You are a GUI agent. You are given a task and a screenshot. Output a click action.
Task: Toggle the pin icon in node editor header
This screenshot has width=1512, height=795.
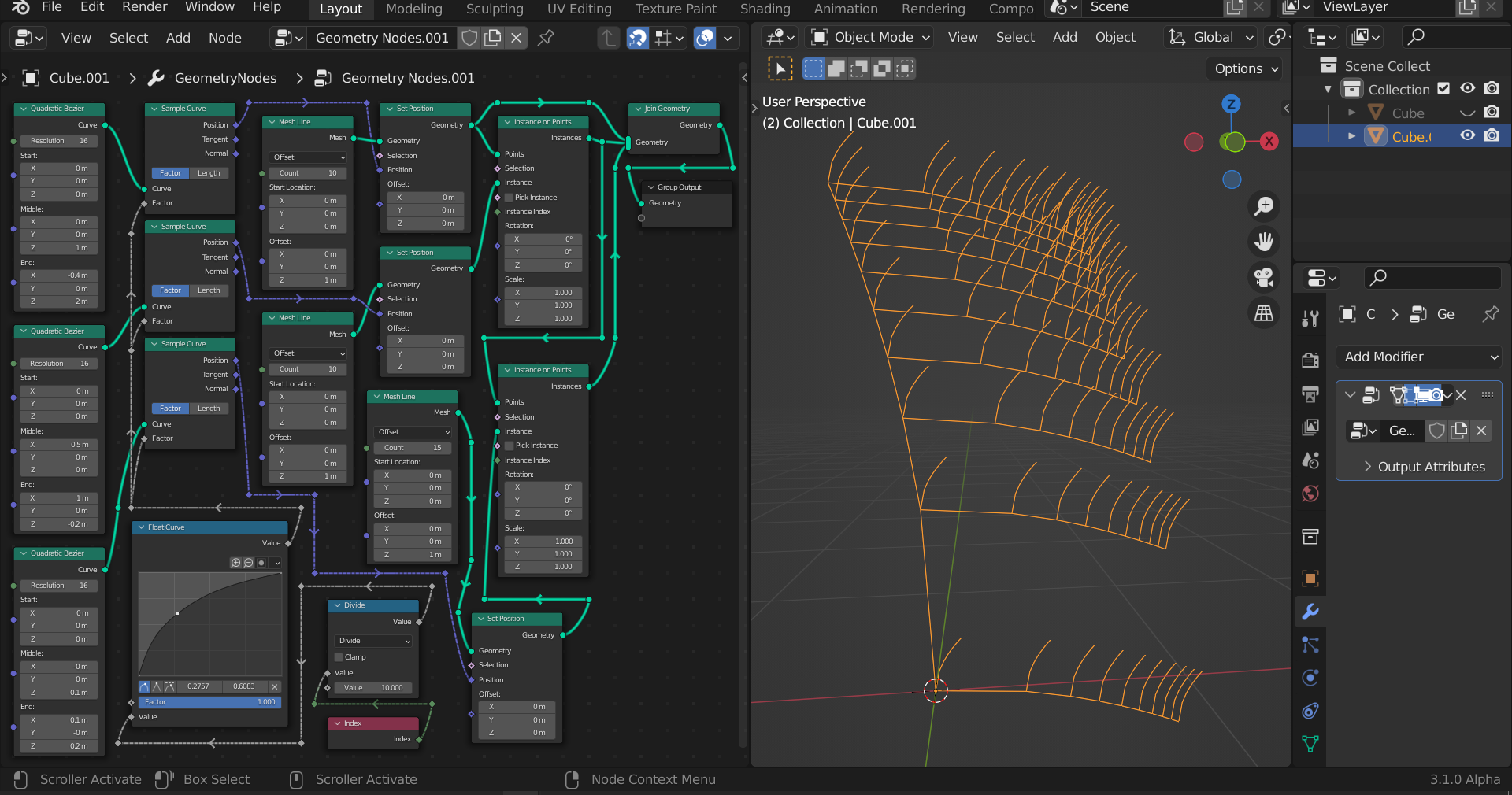tap(546, 38)
